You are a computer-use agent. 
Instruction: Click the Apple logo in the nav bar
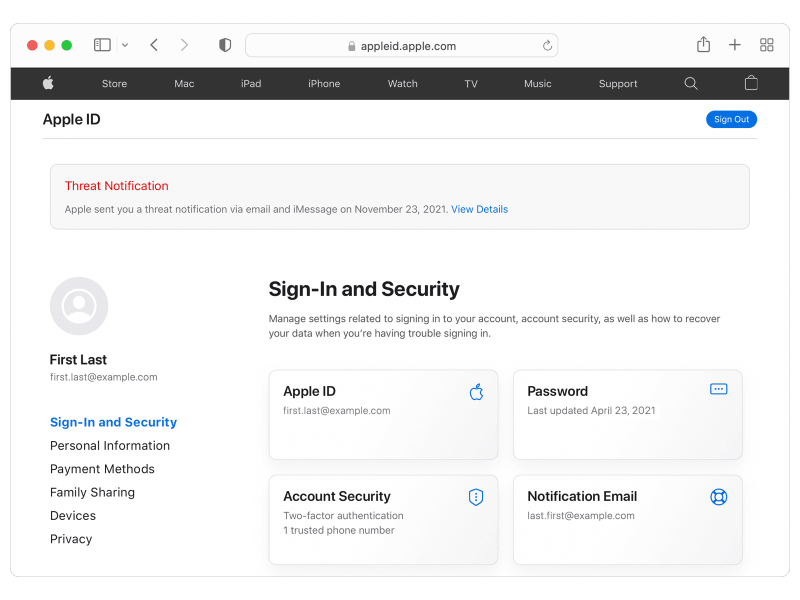tap(48, 83)
